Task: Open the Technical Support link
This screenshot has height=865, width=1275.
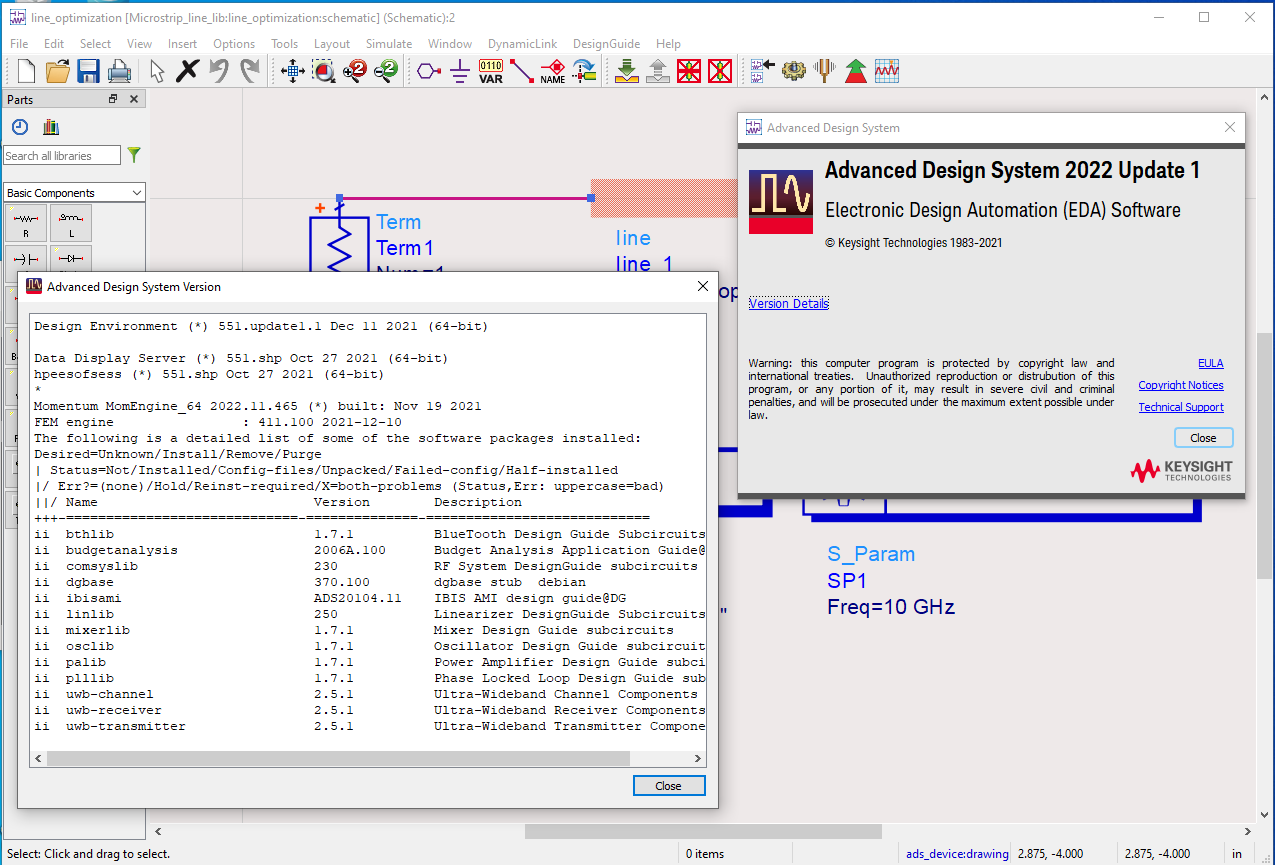Action: 1181,407
